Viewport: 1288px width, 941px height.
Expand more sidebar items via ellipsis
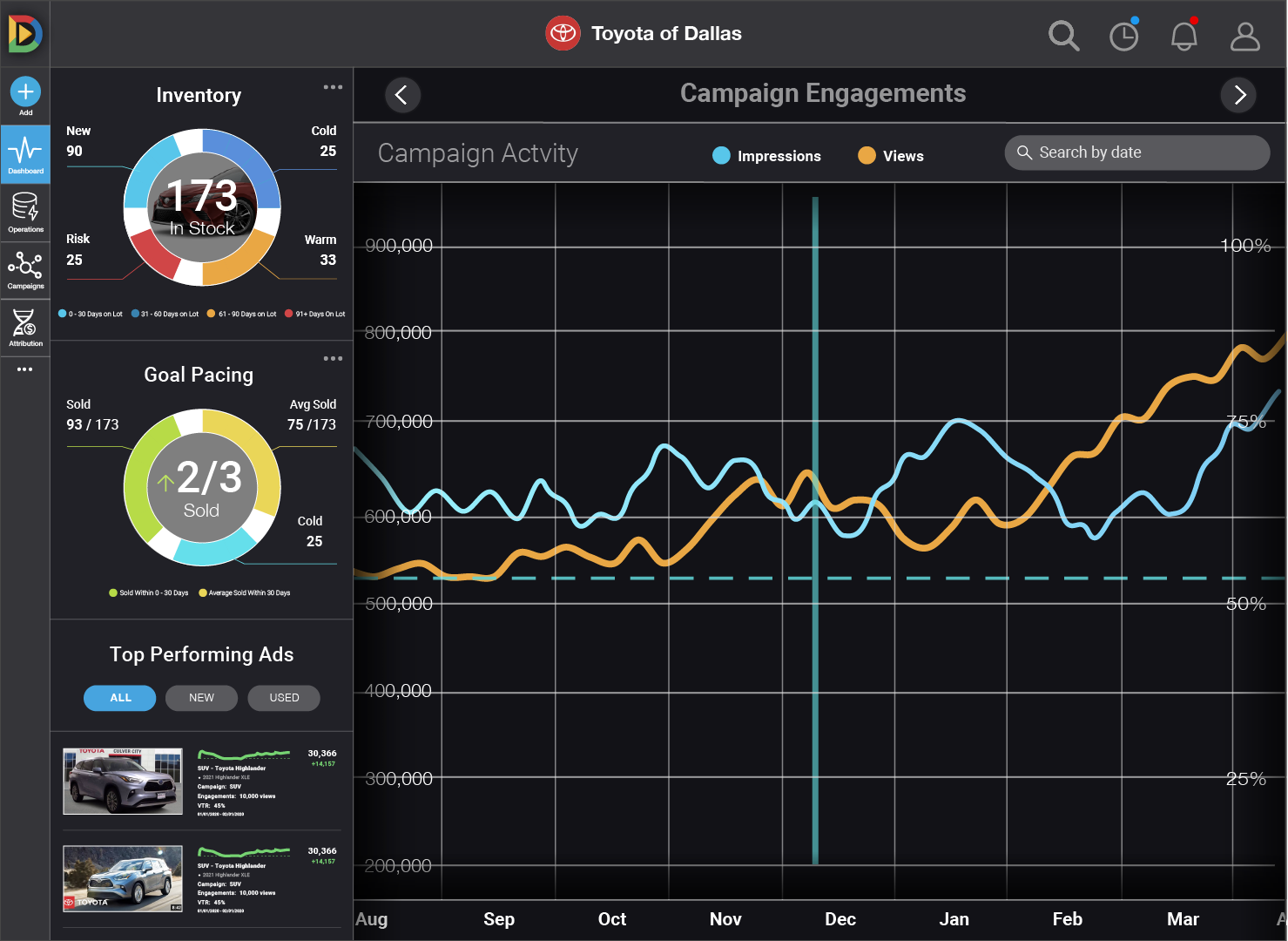click(x=25, y=369)
